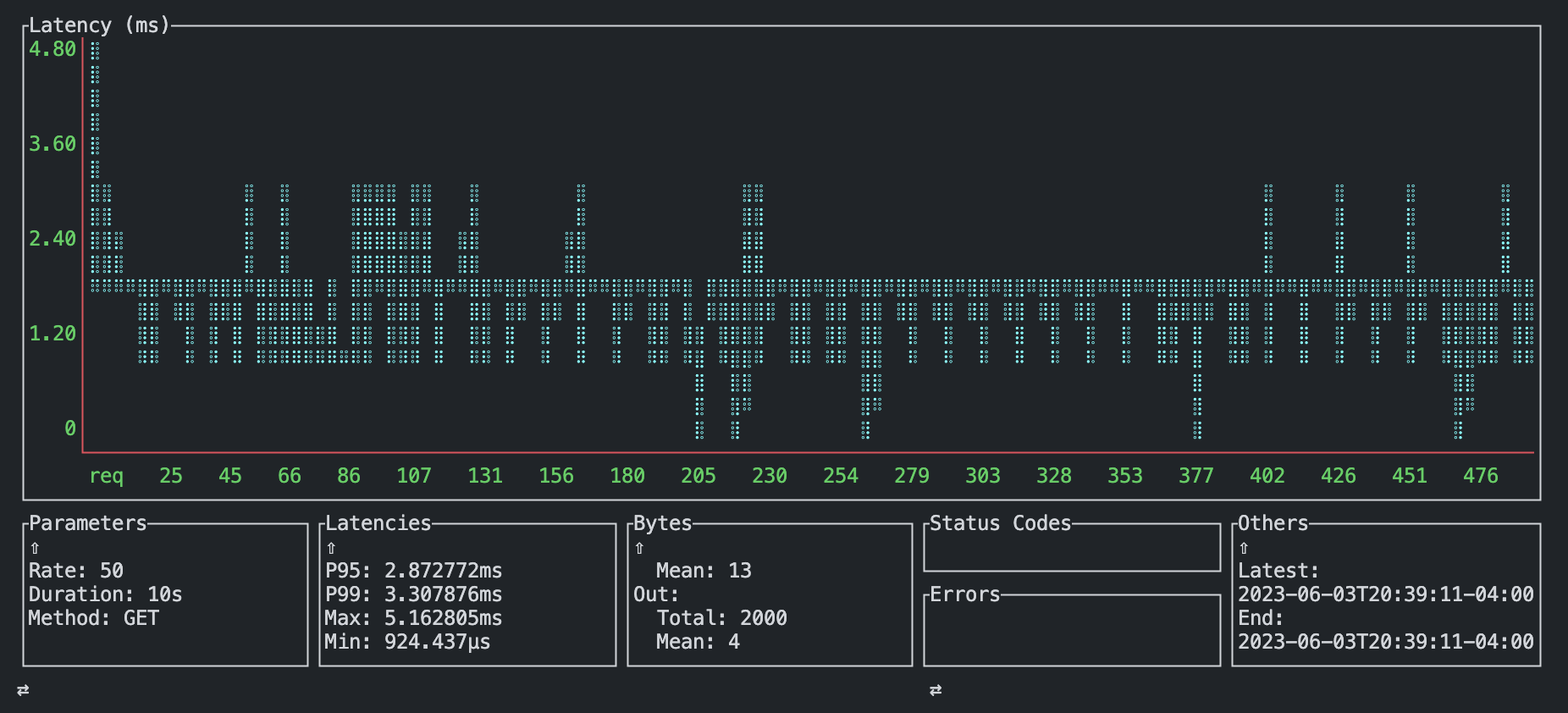Click the 'Latency (ms)' chart title
This screenshot has height=713, width=1568.
pyautogui.click(x=100, y=25)
